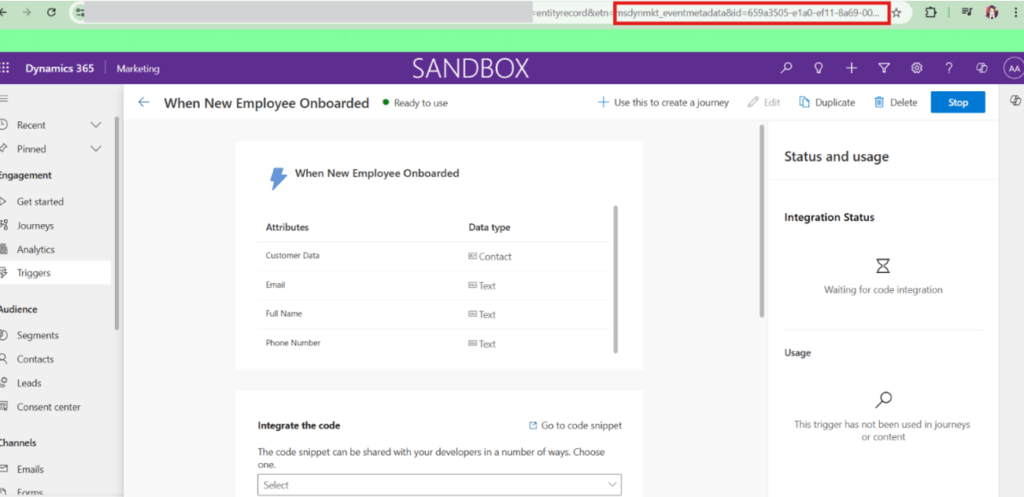Click the back arrow beside trigger title
The height and width of the screenshot is (497, 1024).
(144, 102)
